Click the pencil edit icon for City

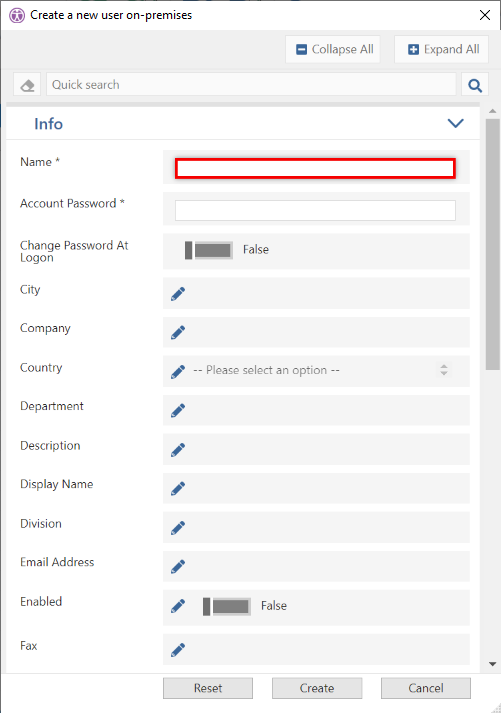[178, 294]
